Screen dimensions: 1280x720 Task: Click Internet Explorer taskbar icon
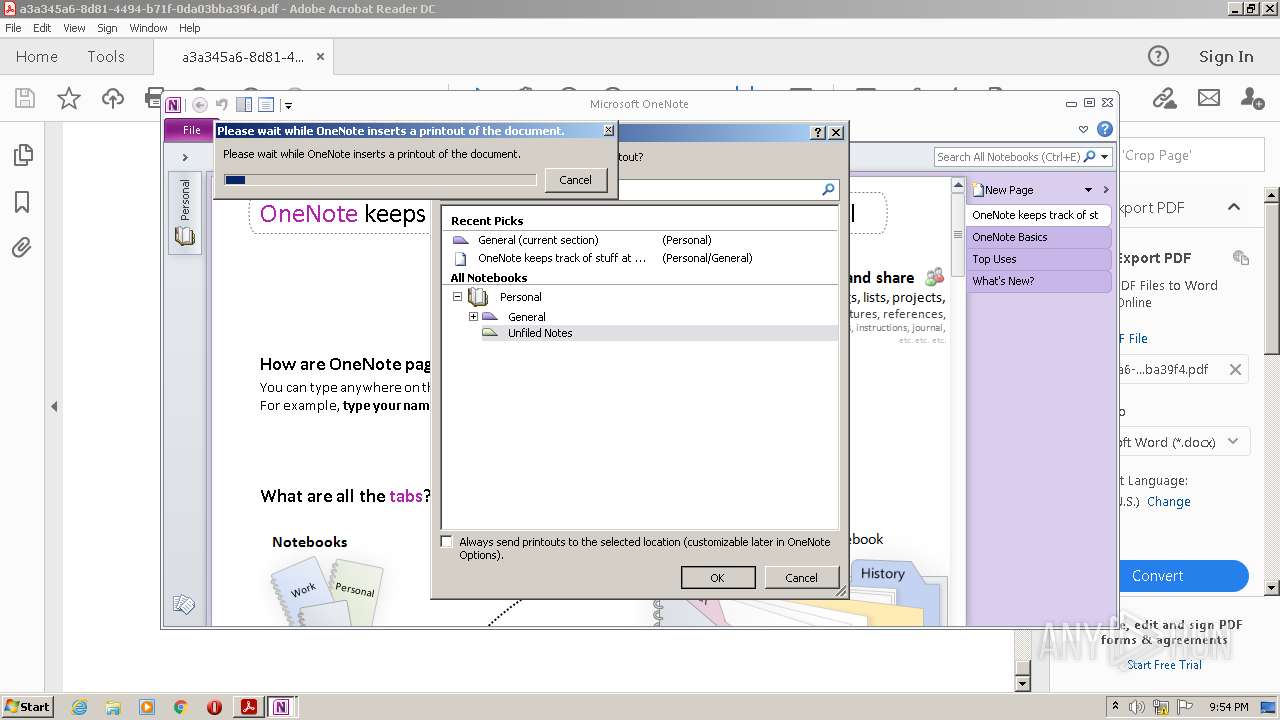click(x=79, y=707)
